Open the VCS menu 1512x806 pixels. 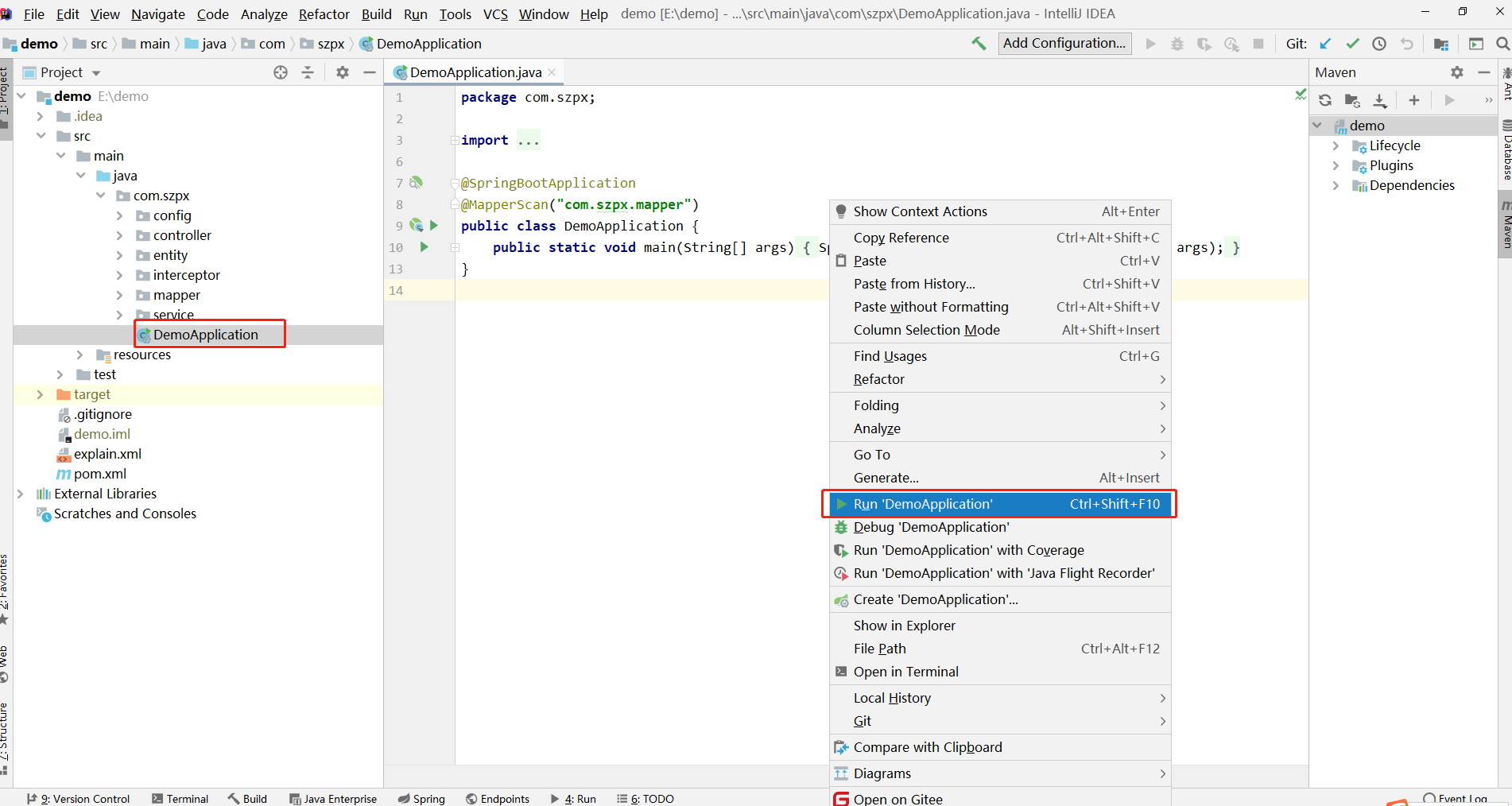coord(495,14)
